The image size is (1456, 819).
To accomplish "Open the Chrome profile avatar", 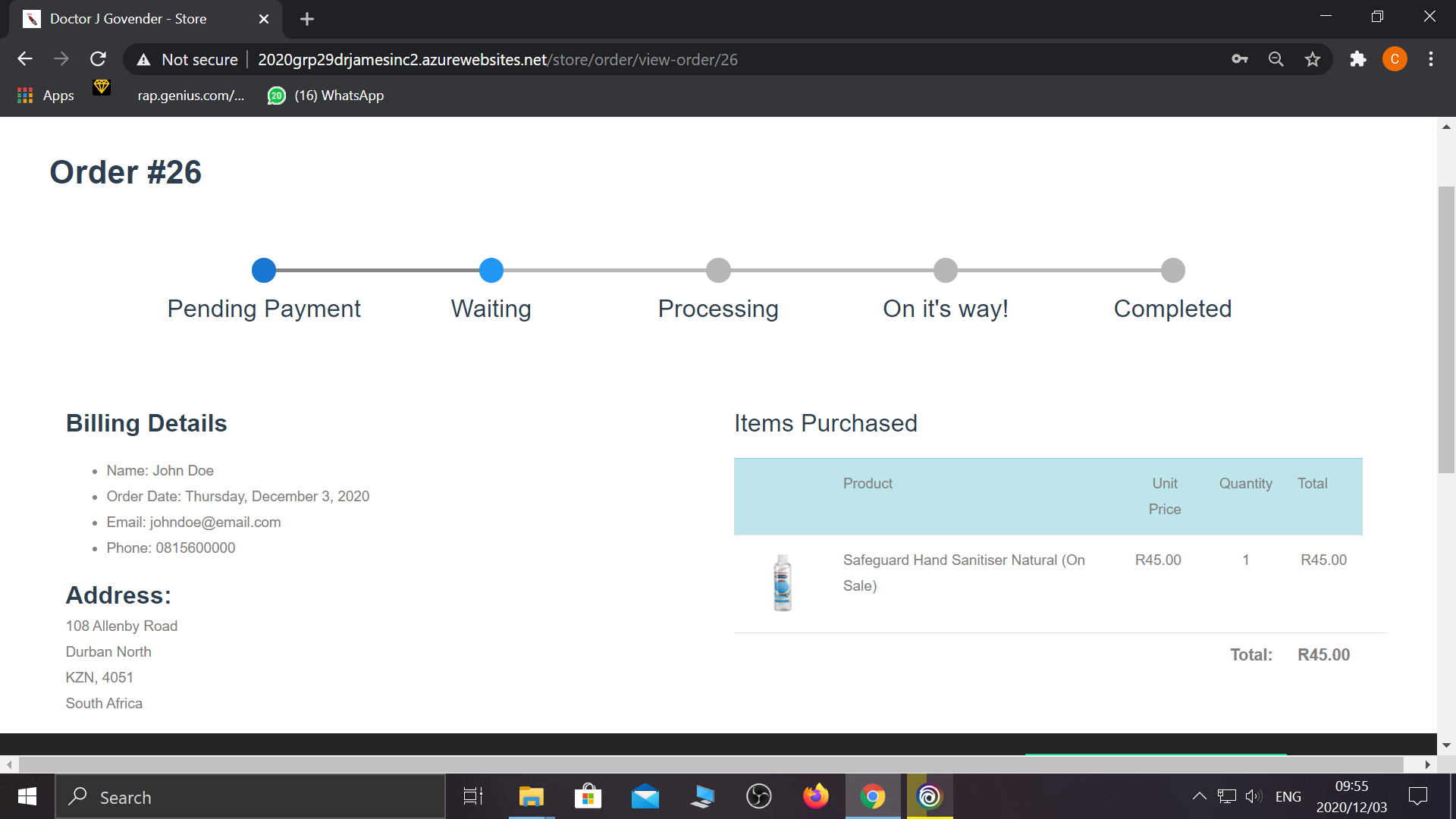I will (1395, 59).
